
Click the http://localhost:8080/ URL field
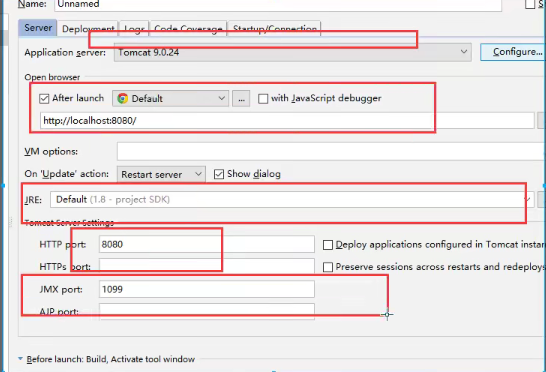tap(287, 121)
